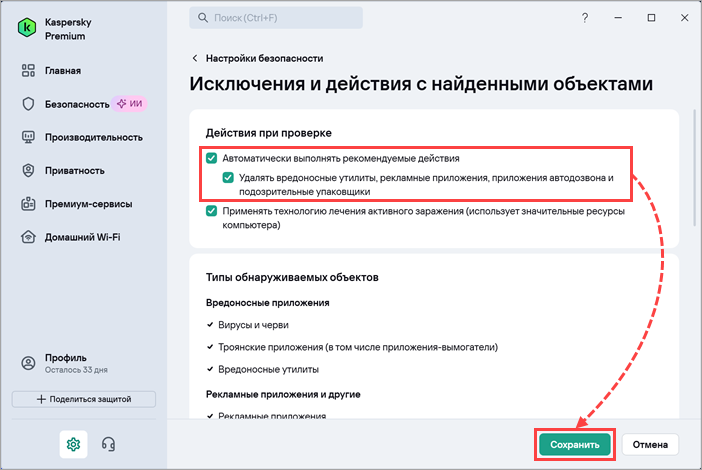702x470 pixels.
Task: Open Профиль account entry
Action: pyautogui.click(x=65, y=363)
